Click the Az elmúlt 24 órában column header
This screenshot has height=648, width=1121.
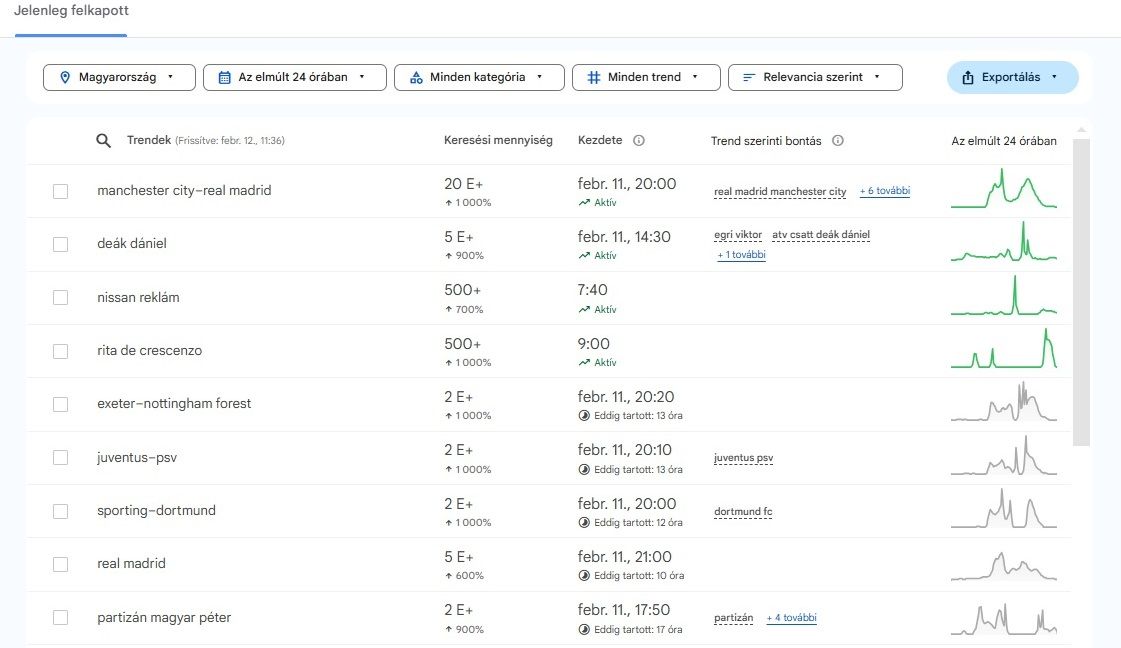1004,141
